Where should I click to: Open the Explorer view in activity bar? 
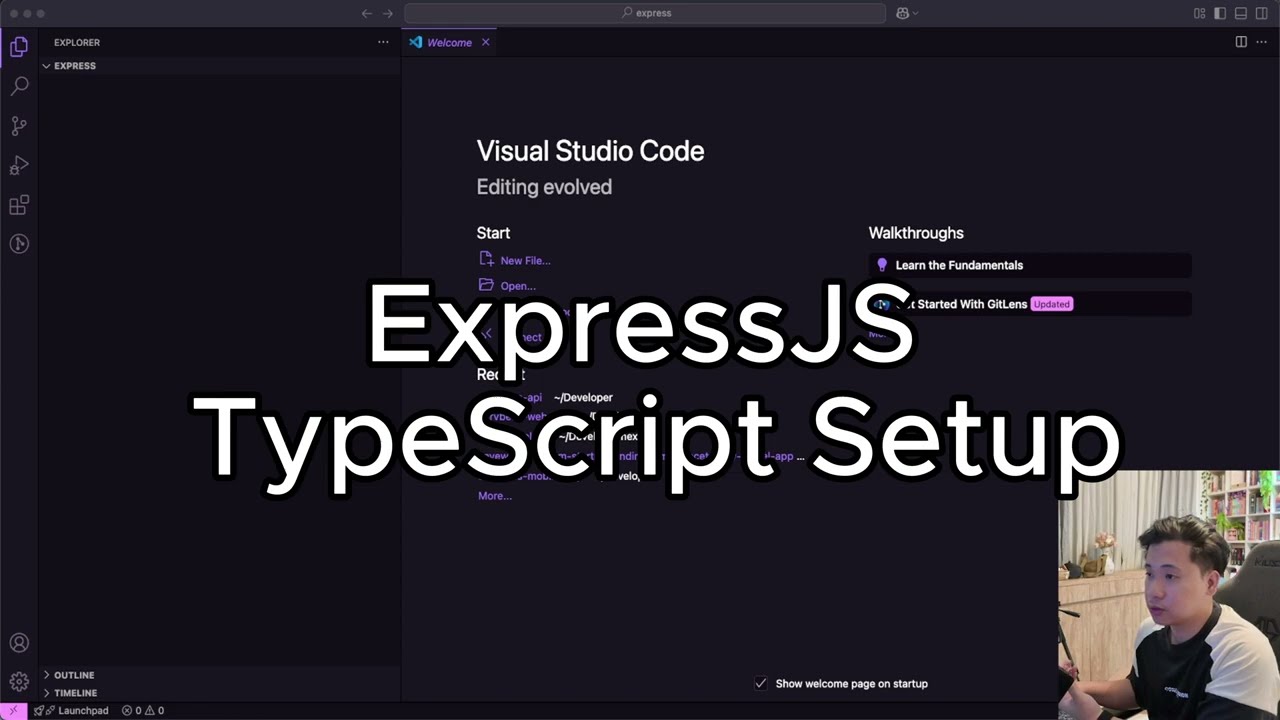tap(19, 46)
